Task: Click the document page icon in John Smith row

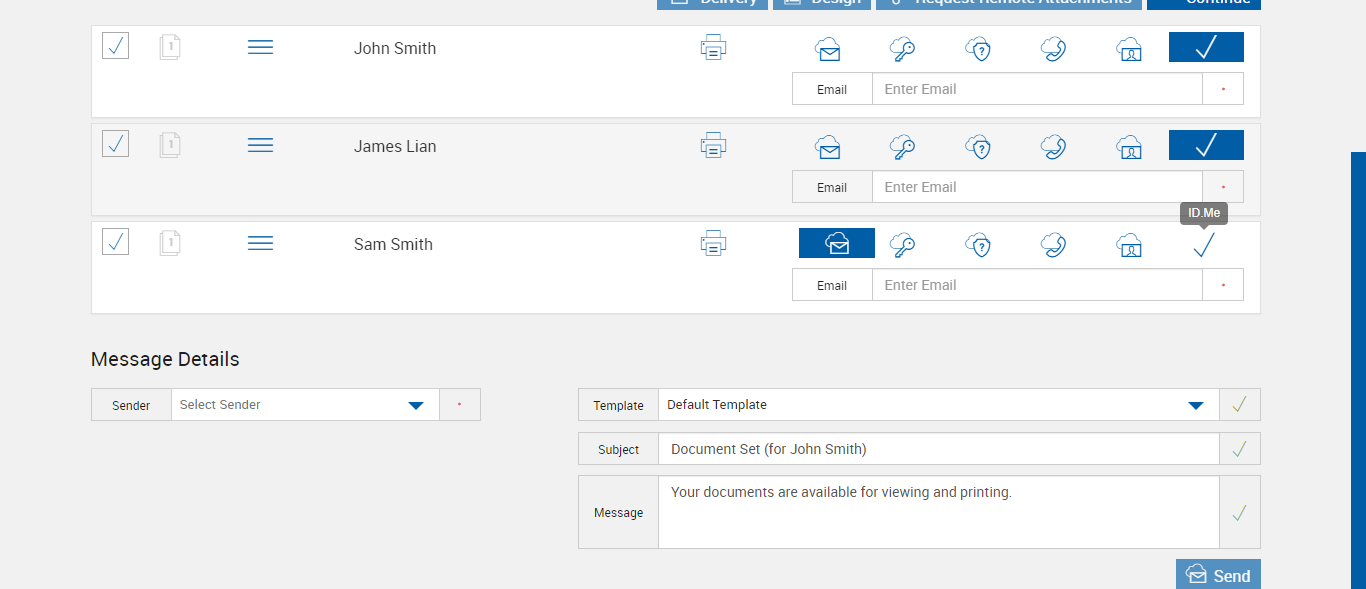Action: click(170, 47)
